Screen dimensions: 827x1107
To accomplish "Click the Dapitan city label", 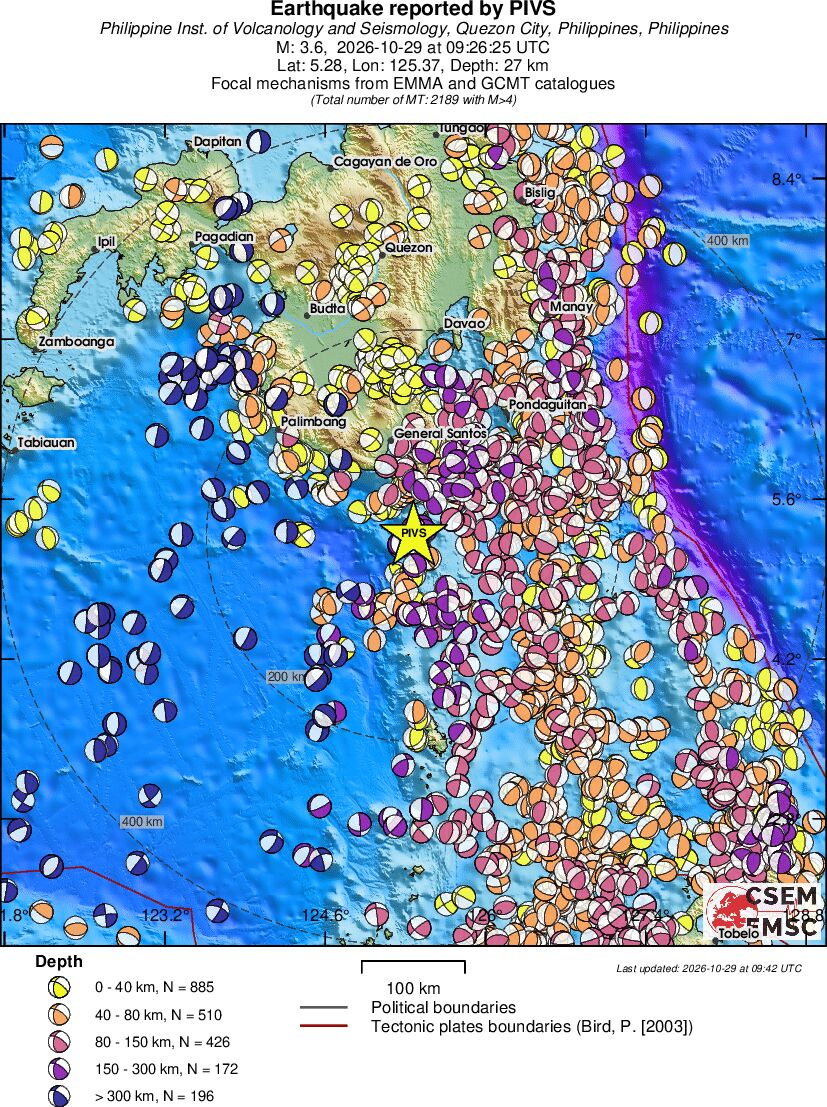I will (218, 141).
